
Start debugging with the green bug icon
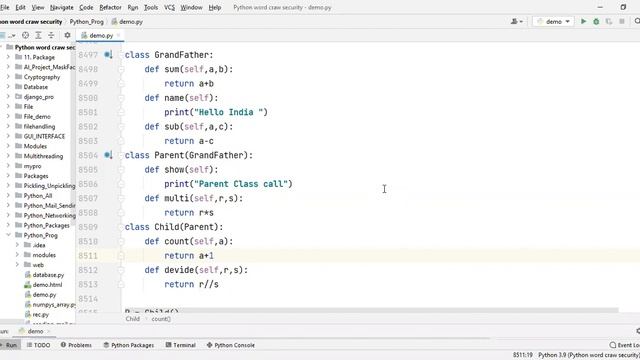[x=596, y=21]
